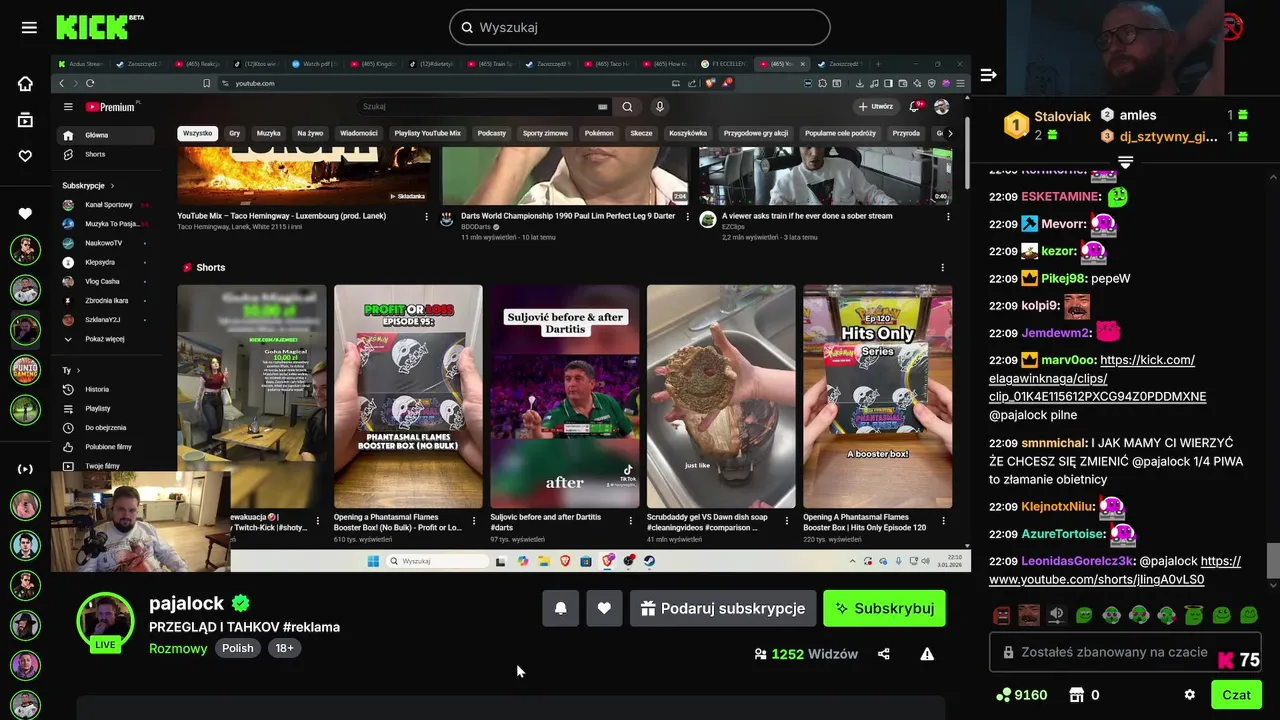This screenshot has height=720, width=1280.
Task: Open the YouTube shorts link from LeonidasGorelcz3k
Action: pos(1115,570)
